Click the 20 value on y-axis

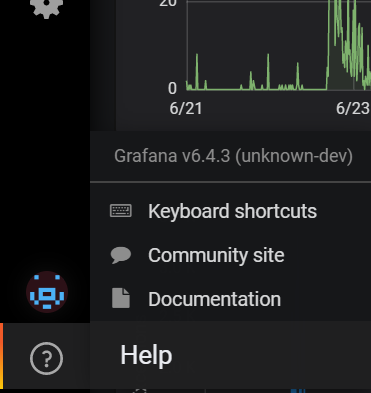168,3
